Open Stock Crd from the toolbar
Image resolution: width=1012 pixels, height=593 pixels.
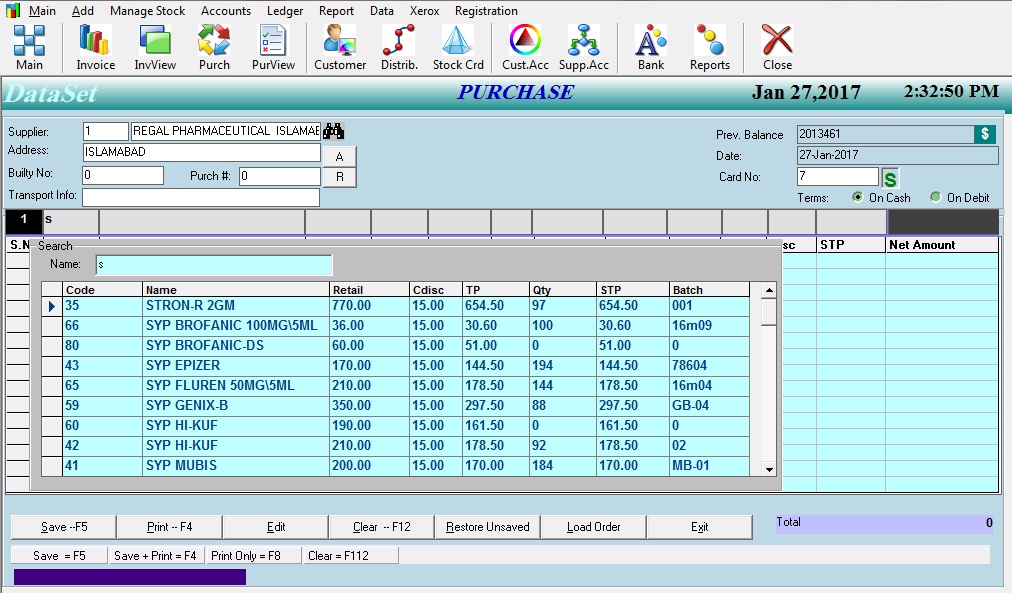click(458, 47)
